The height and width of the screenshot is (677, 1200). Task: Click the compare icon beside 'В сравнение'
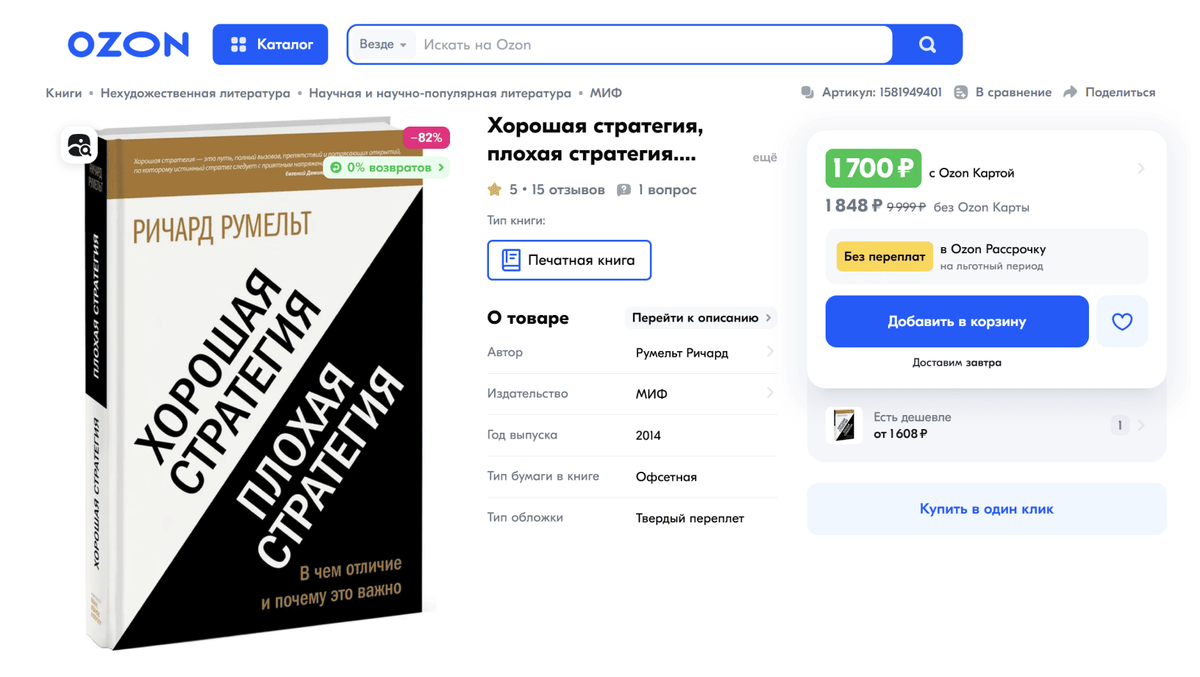960,92
